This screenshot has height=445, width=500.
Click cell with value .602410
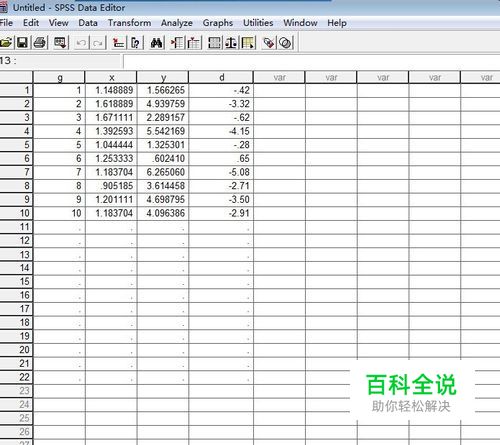pos(163,158)
